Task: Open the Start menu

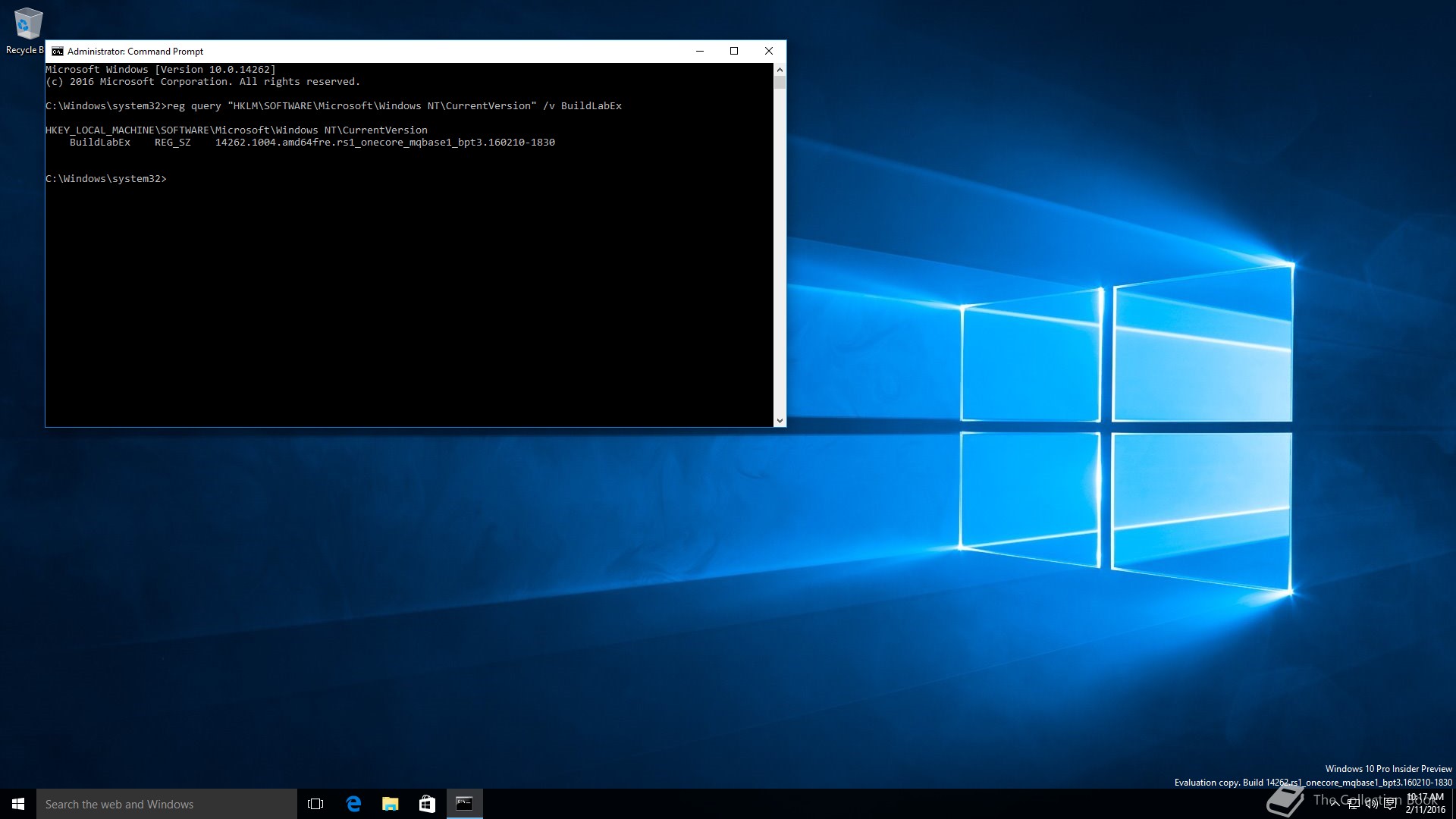Action: click(18, 804)
